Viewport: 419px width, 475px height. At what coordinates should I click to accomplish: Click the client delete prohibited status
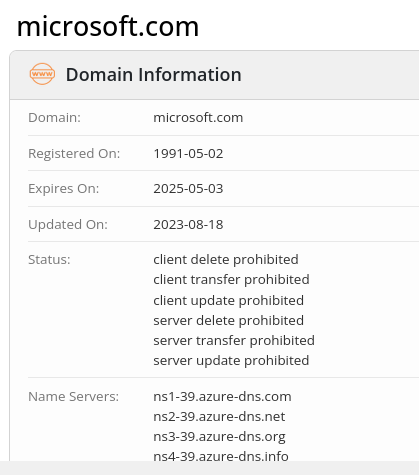tap(226, 259)
